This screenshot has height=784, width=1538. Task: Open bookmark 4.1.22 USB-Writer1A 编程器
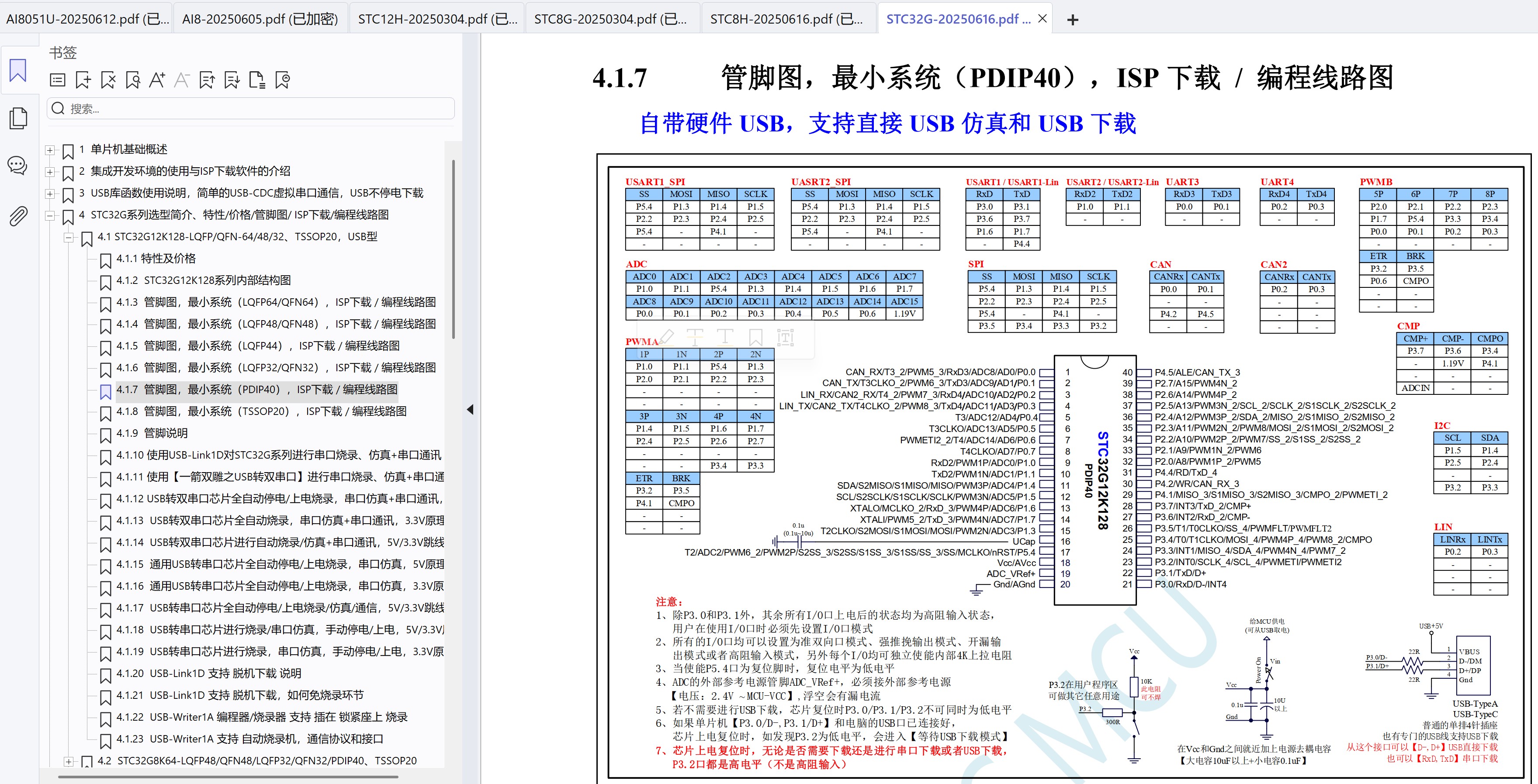[262, 717]
